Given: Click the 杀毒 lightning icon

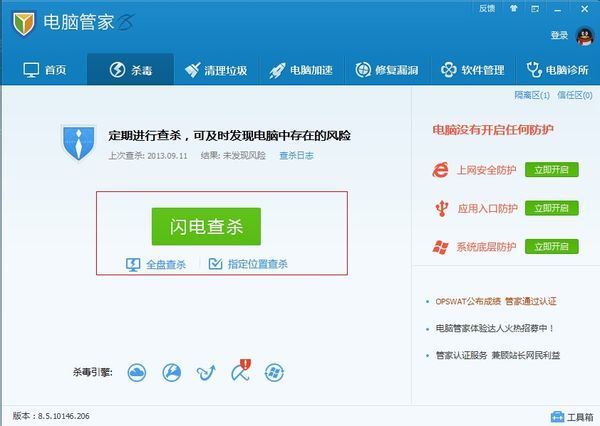Looking at the screenshot, I should [117, 70].
